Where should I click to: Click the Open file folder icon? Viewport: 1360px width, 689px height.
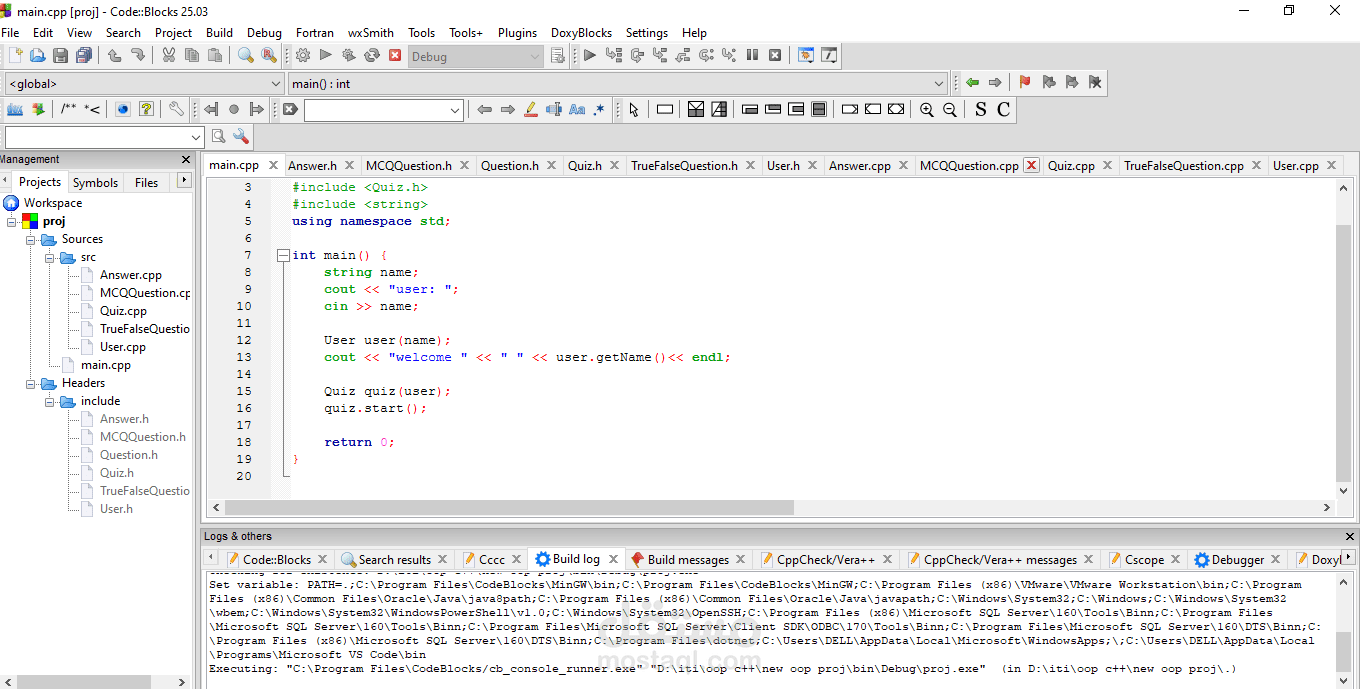coord(38,56)
